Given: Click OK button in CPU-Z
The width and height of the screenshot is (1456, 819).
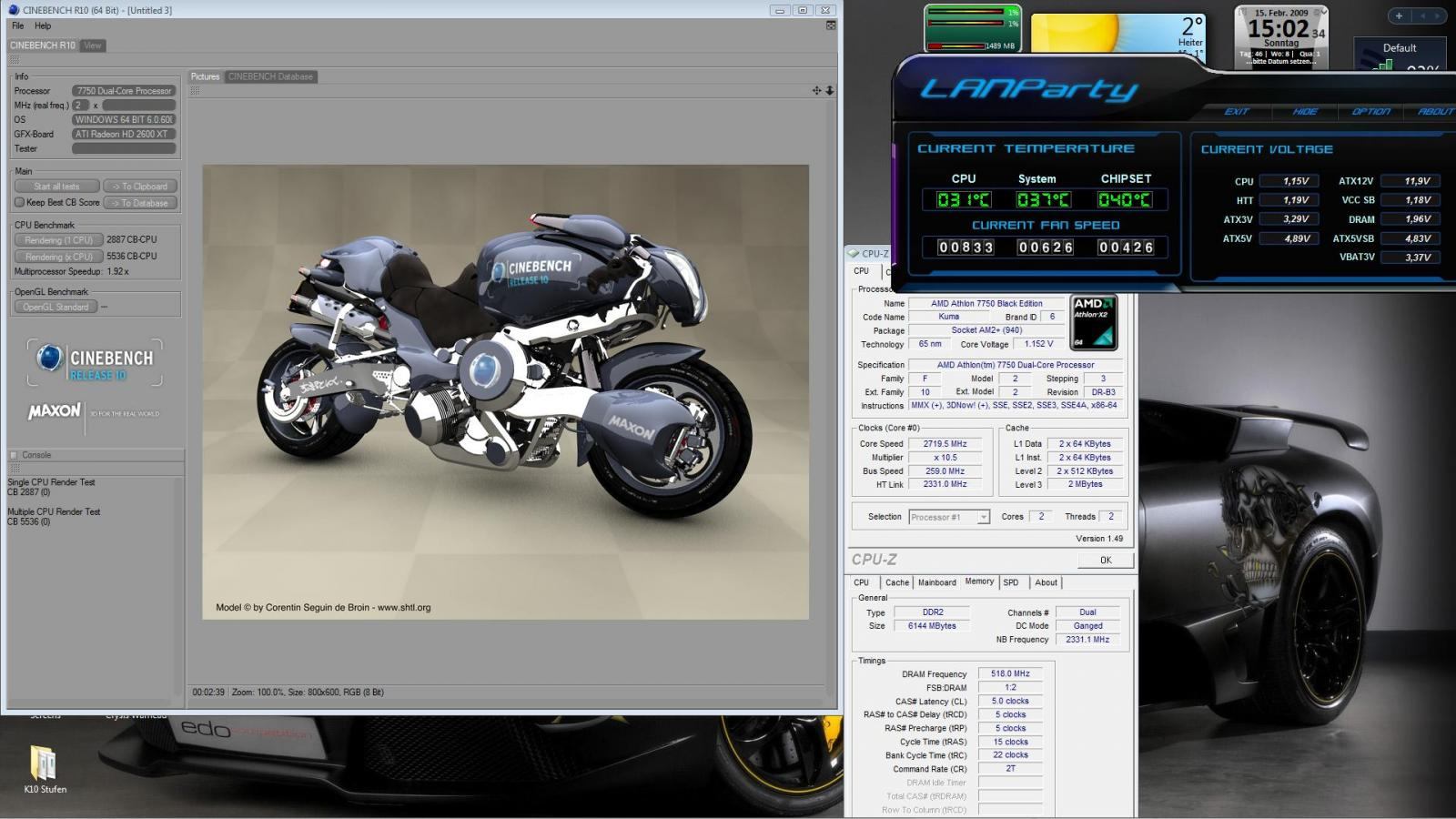Looking at the screenshot, I should (1106, 560).
